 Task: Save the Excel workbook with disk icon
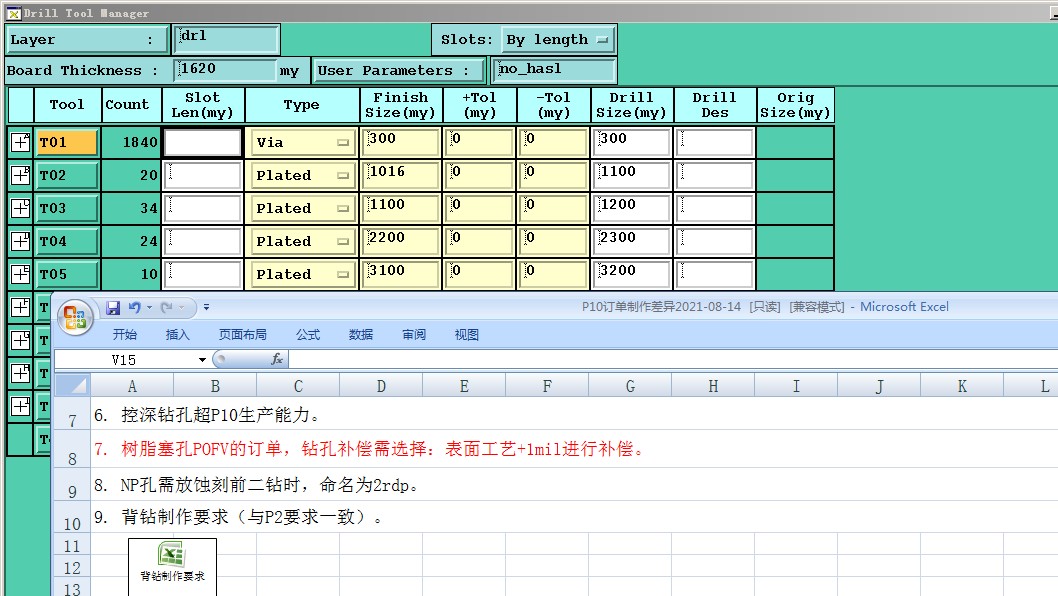point(113,308)
